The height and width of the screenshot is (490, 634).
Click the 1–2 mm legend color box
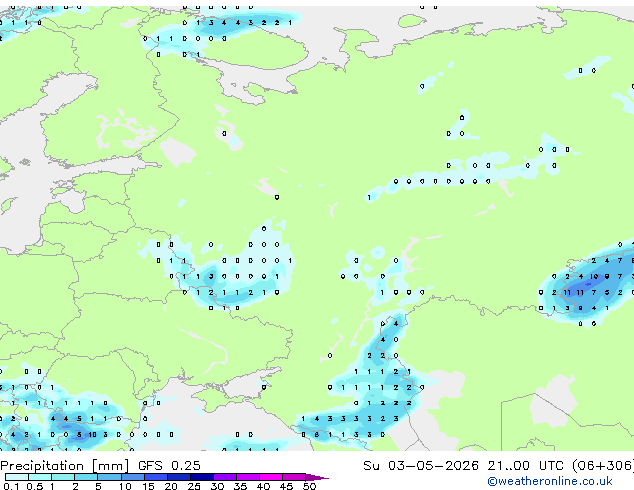tap(63, 477)
